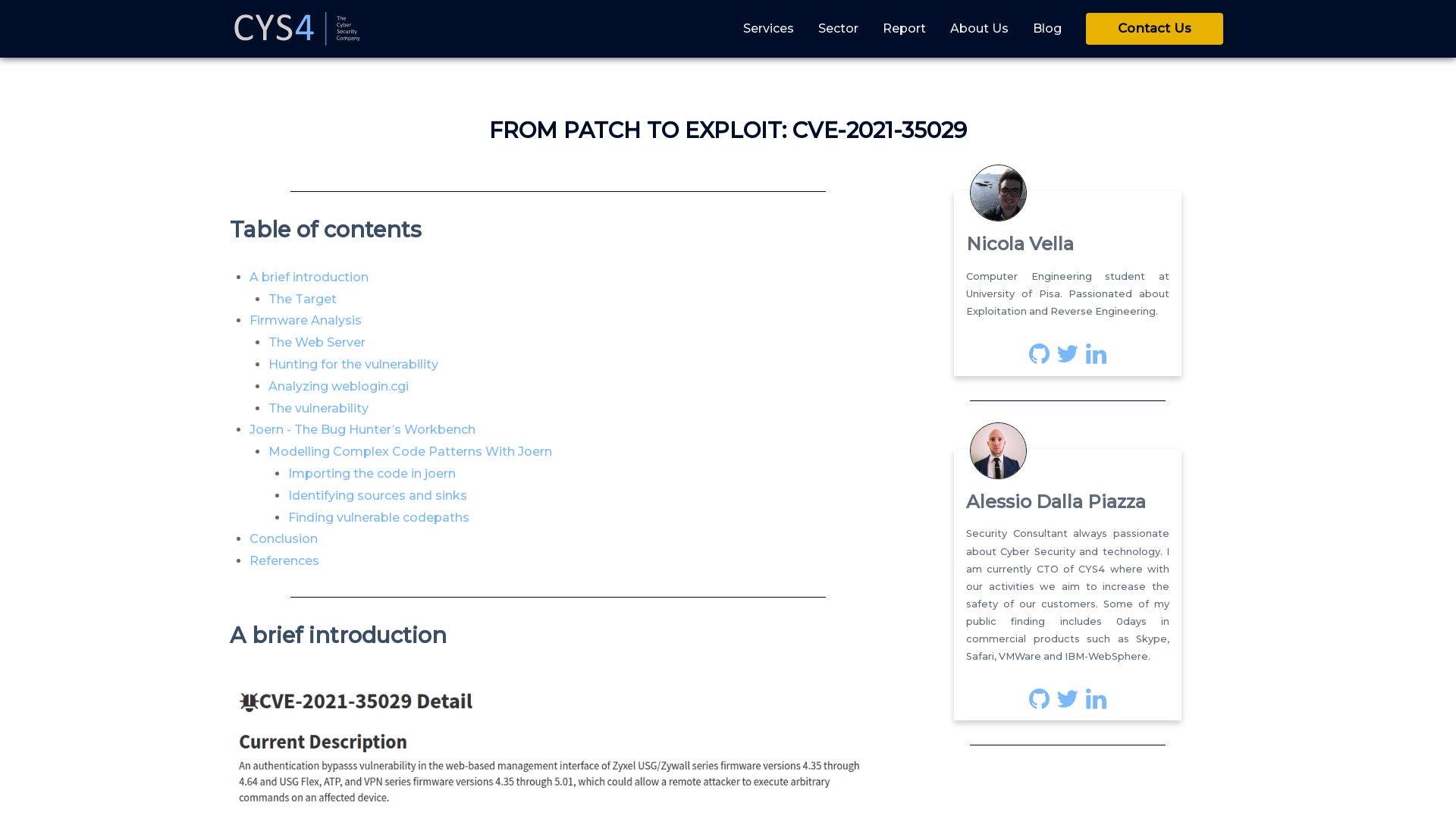Open 'Joern - The Bug Hunter's Workbench' link
Viewport: 1456px width, 819px height.
point(362,430)
